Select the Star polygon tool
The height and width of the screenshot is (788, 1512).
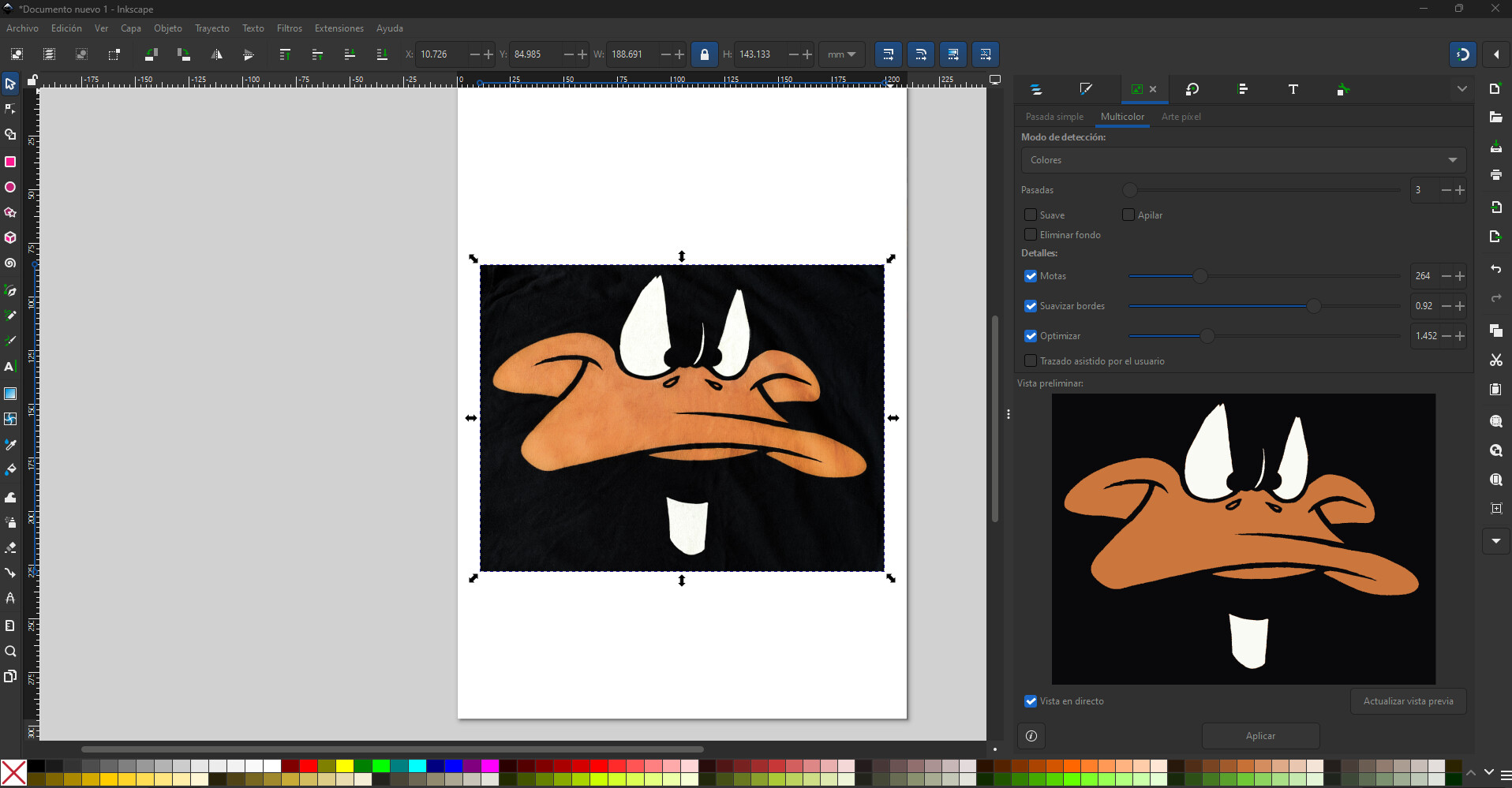click(x=10, y=212)
